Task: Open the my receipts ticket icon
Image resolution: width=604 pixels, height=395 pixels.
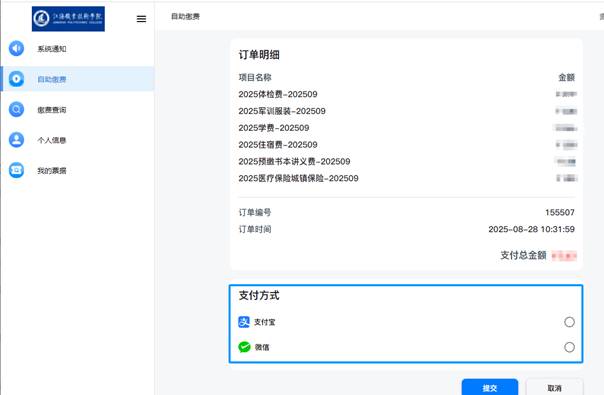Action: 17,170
